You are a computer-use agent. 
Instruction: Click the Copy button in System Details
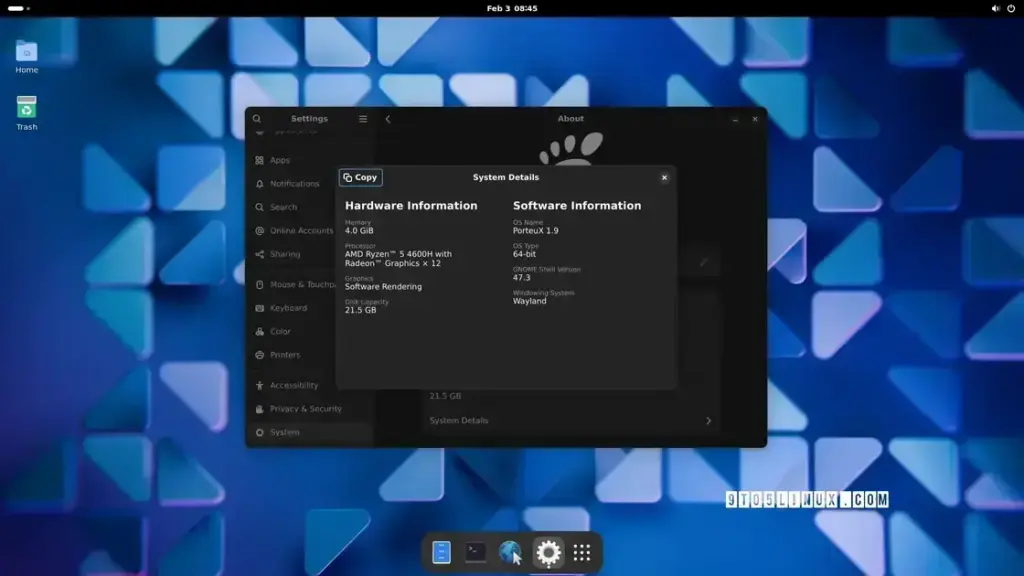[x=360, y=177]
